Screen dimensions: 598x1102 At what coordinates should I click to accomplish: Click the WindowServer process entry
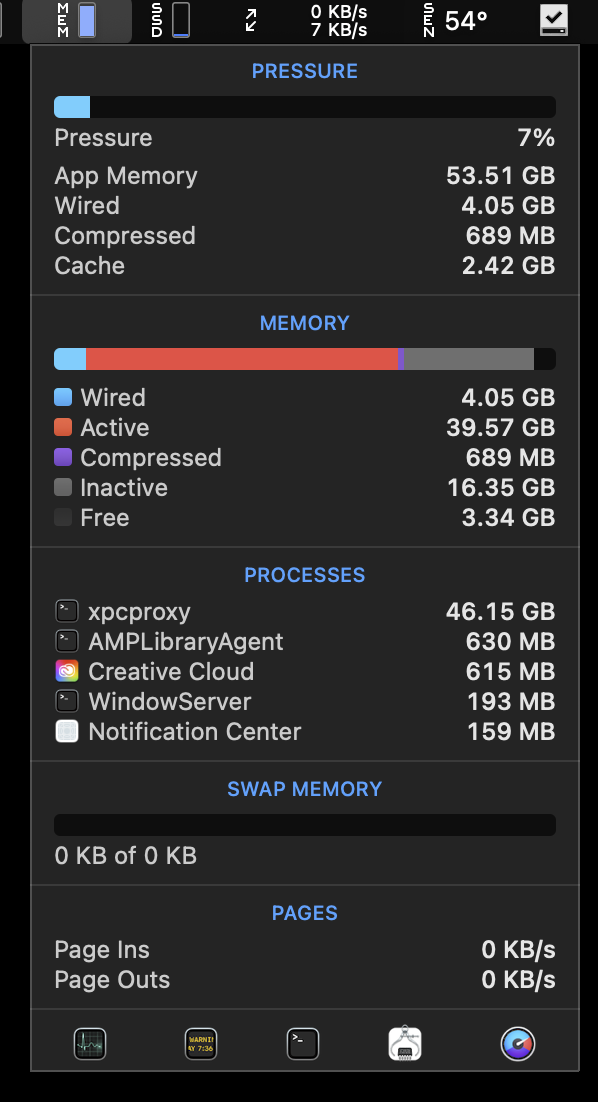[305, 701]
